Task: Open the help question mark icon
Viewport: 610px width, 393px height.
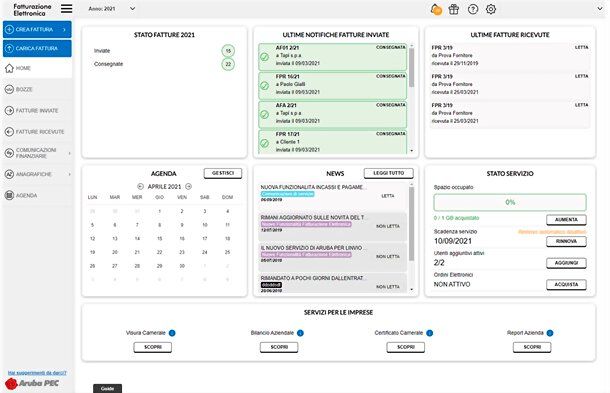Action: (473, 9)
